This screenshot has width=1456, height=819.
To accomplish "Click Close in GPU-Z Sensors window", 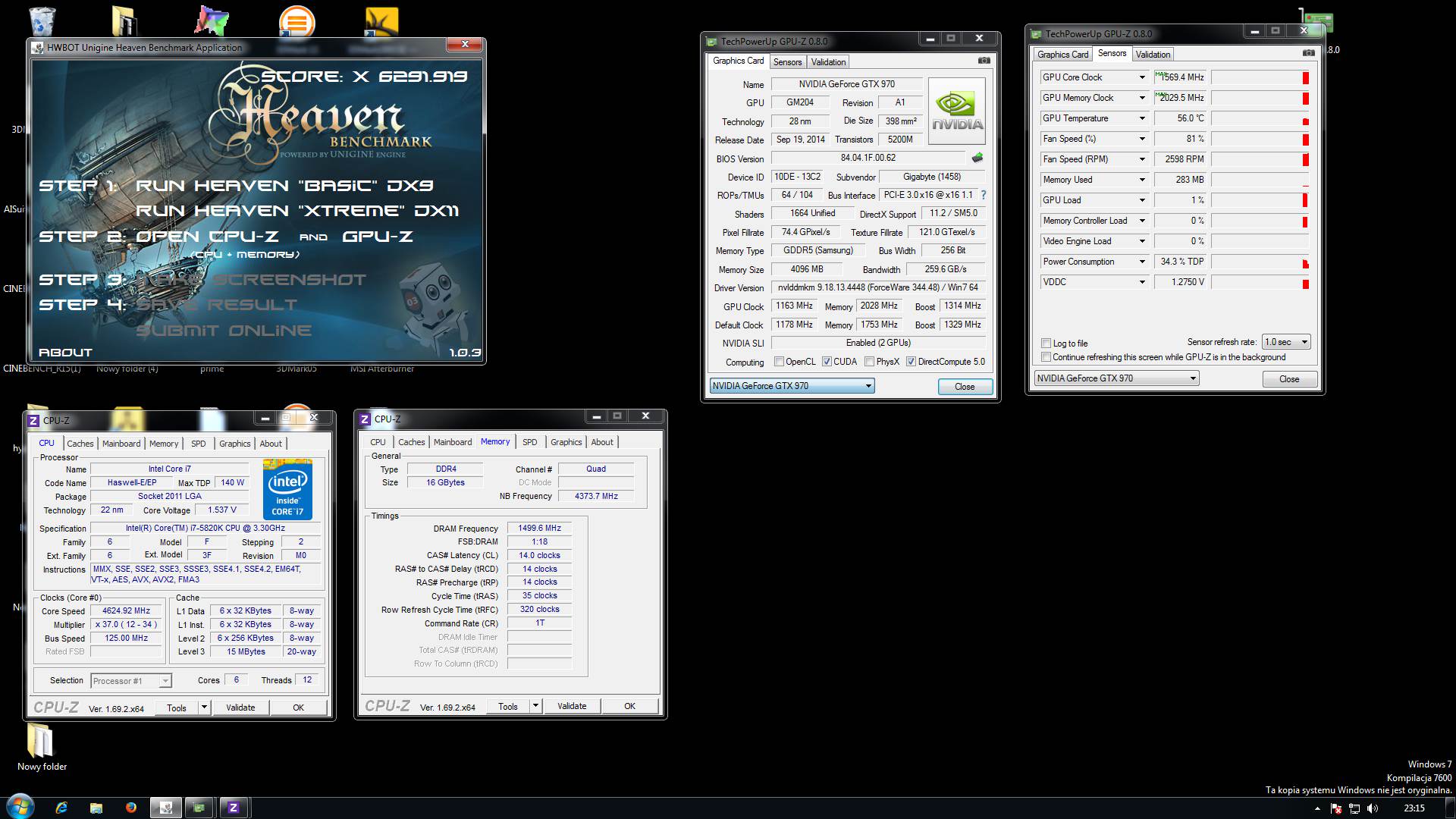I will coord(1289,379).
